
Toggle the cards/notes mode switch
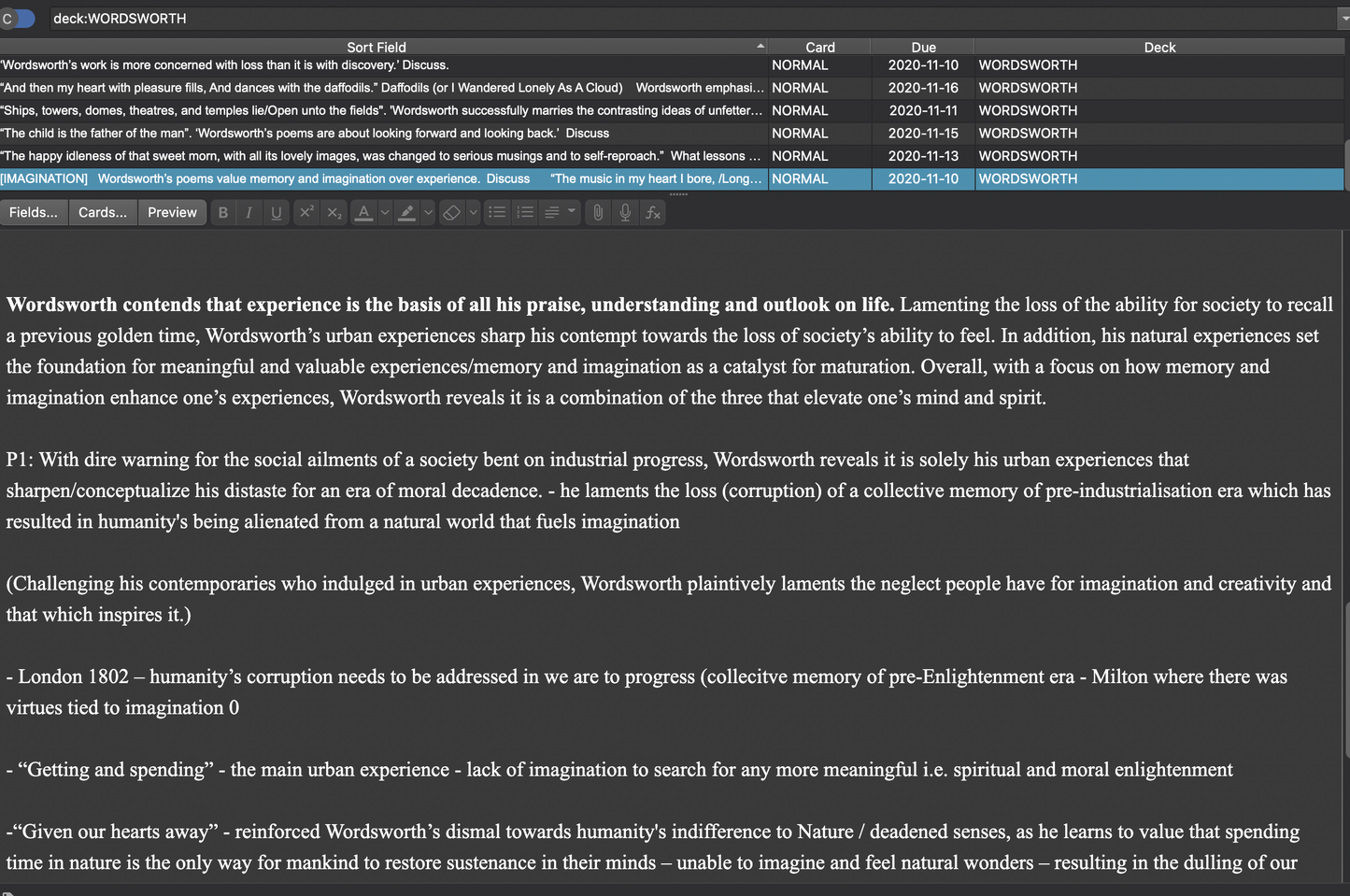(x=19, y=19)
